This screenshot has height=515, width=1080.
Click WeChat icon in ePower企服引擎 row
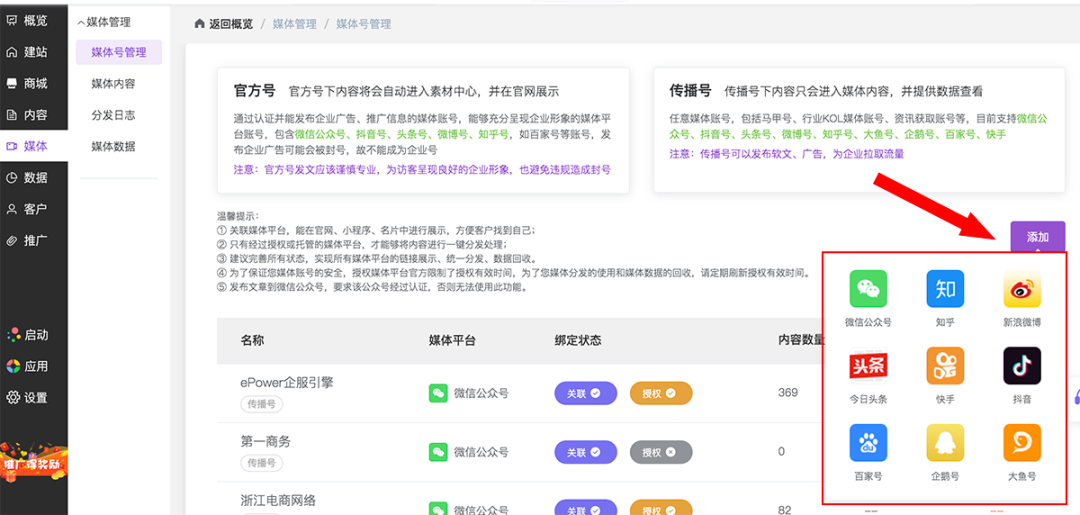pos(438,393)
